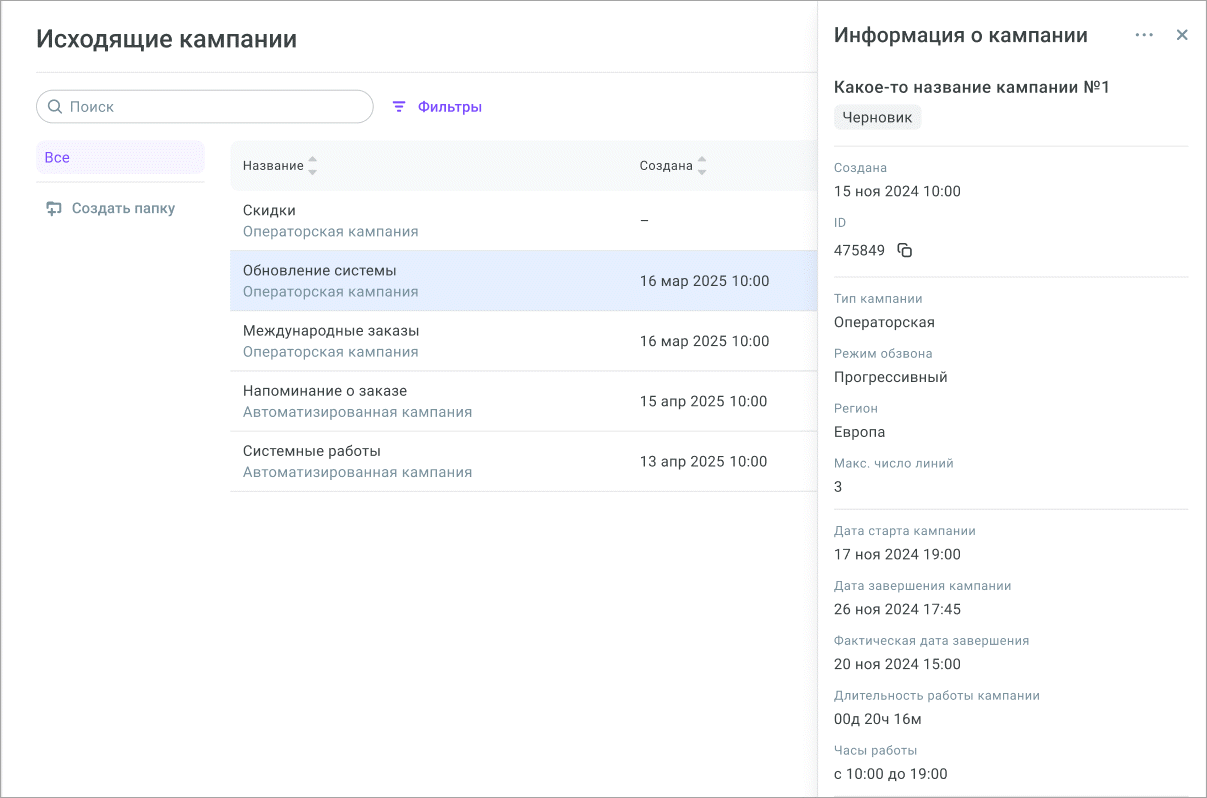
Task: Open the Фильтры filter options
Action: coord(449,107)
